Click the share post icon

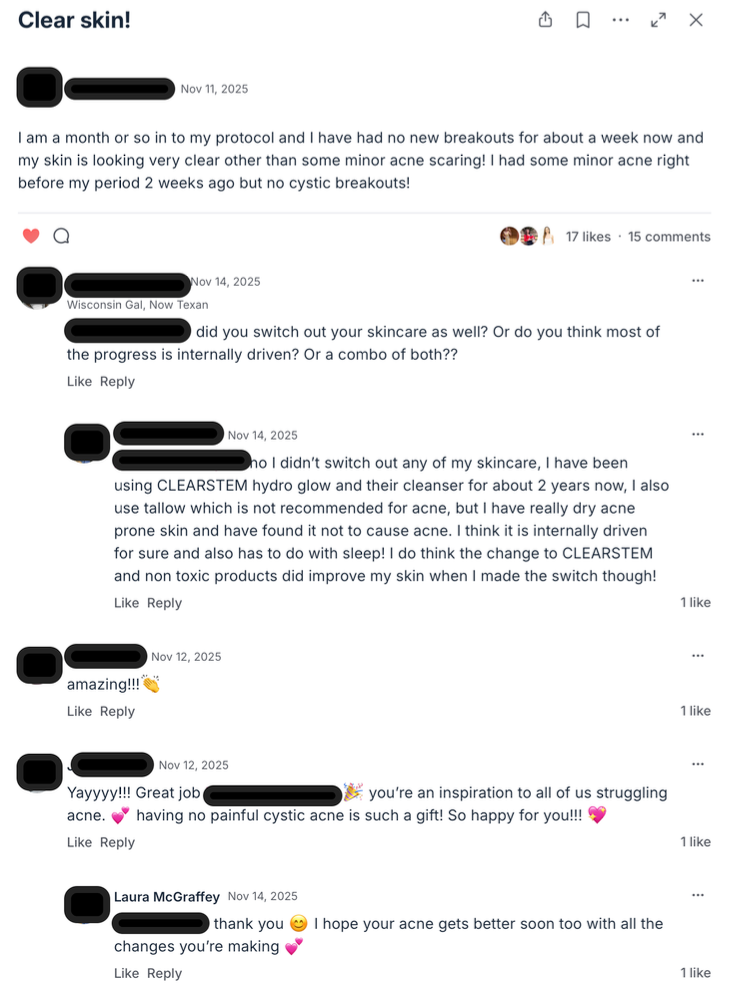[545, 20]
